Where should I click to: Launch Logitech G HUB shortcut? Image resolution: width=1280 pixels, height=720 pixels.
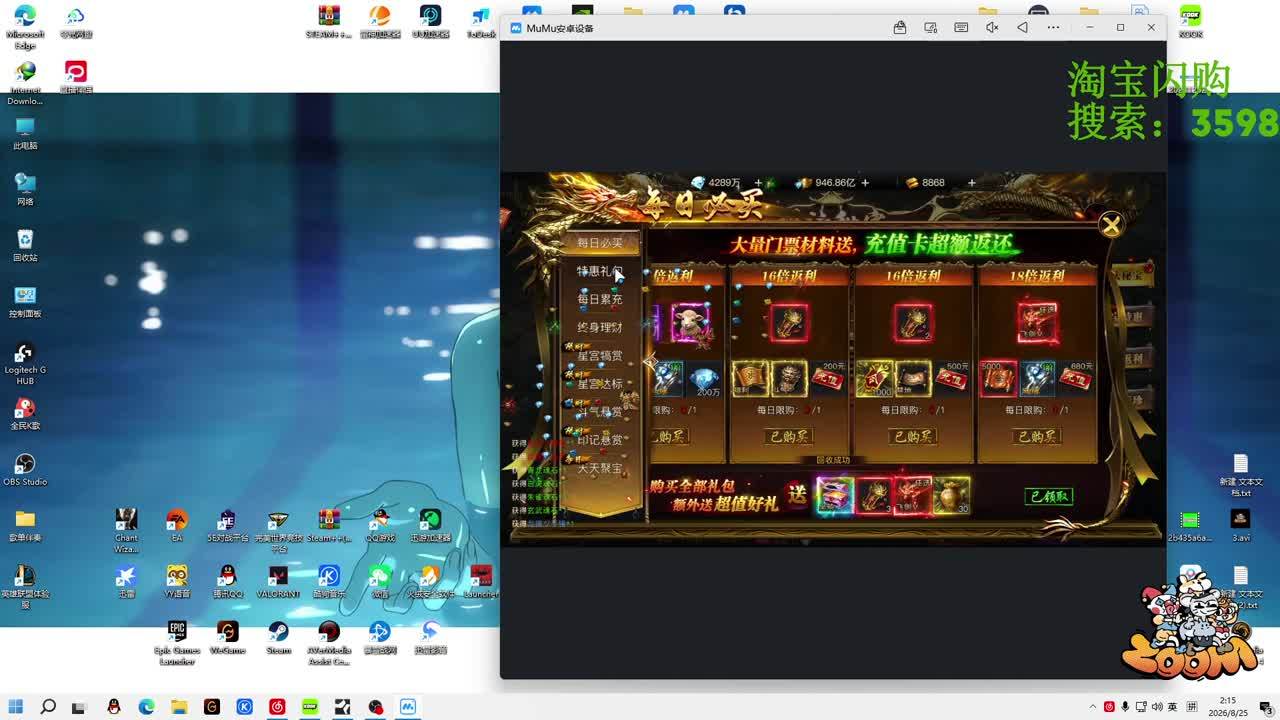(x=25, y=364)
